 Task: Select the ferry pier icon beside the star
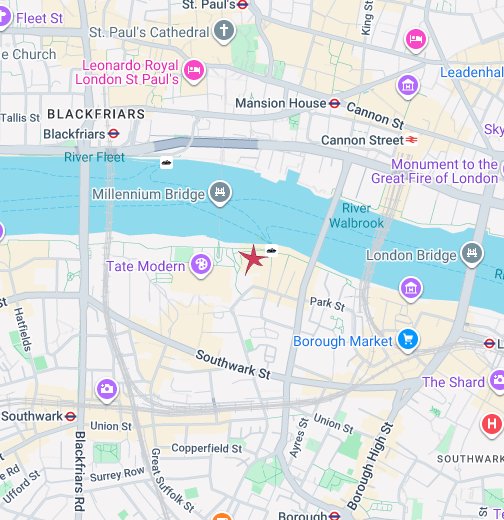pyautogui.click(x=272, y=250)
